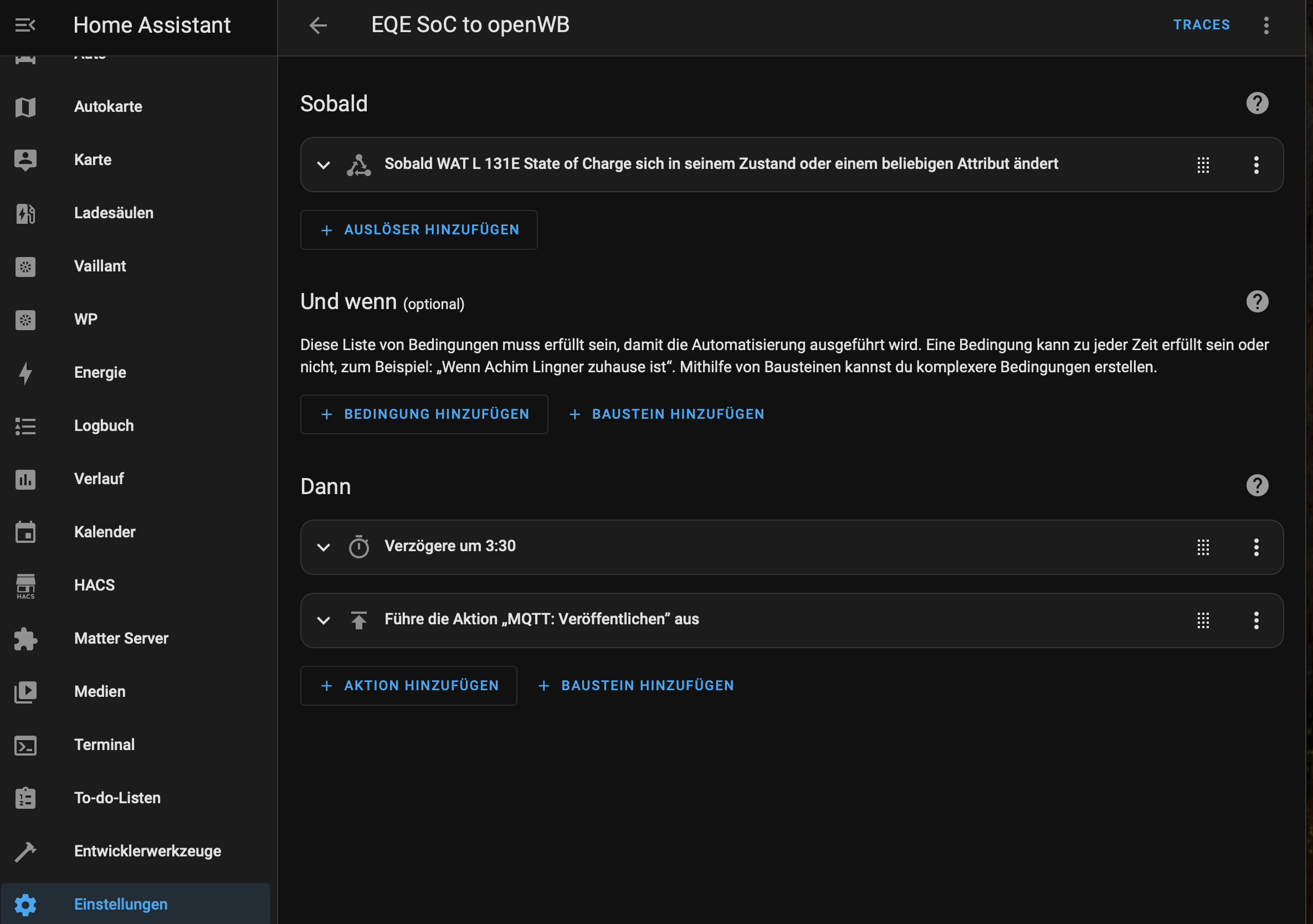Expand the Verzögere um 3:30 action
This screenshot has width=1313, height=924.
point(323,547)
